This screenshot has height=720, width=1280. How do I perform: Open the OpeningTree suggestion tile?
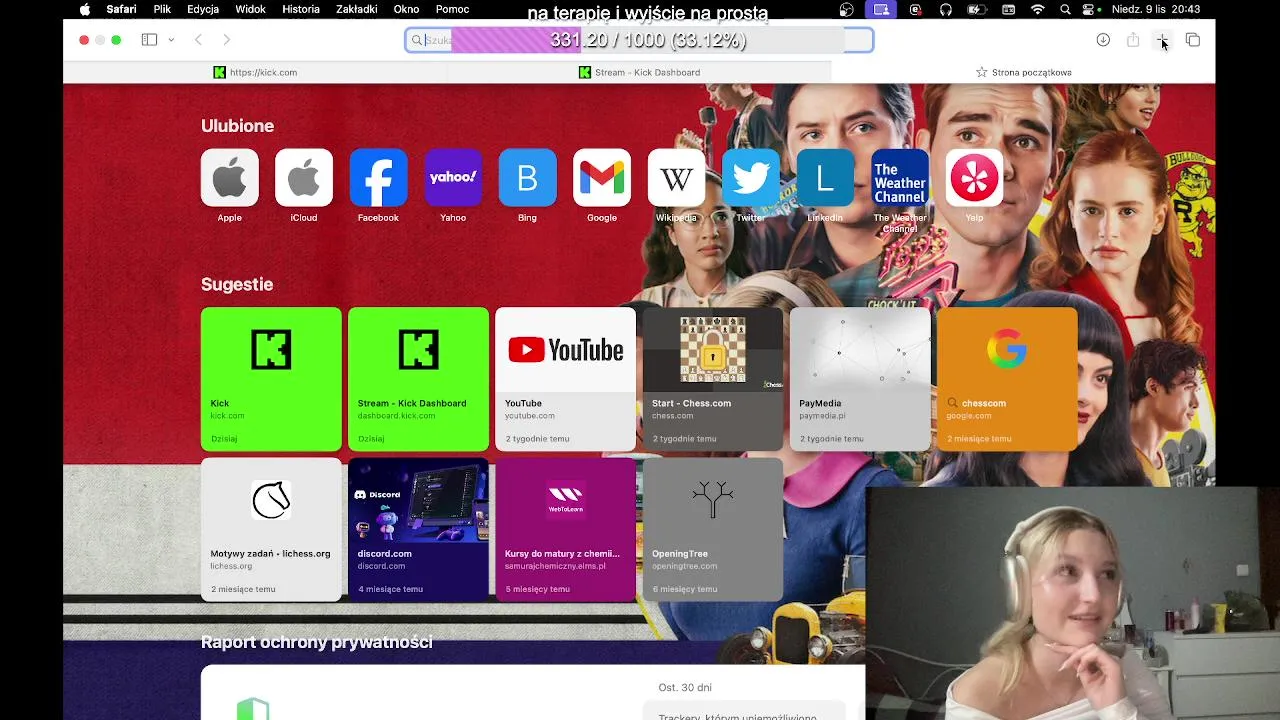(713, 529)
